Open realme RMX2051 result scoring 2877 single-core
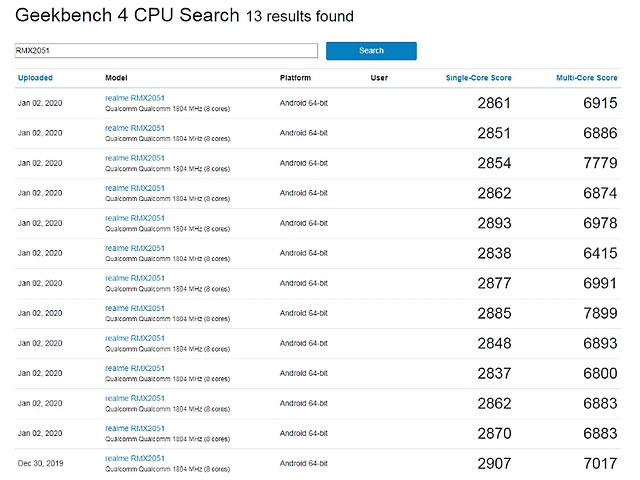 135,277
